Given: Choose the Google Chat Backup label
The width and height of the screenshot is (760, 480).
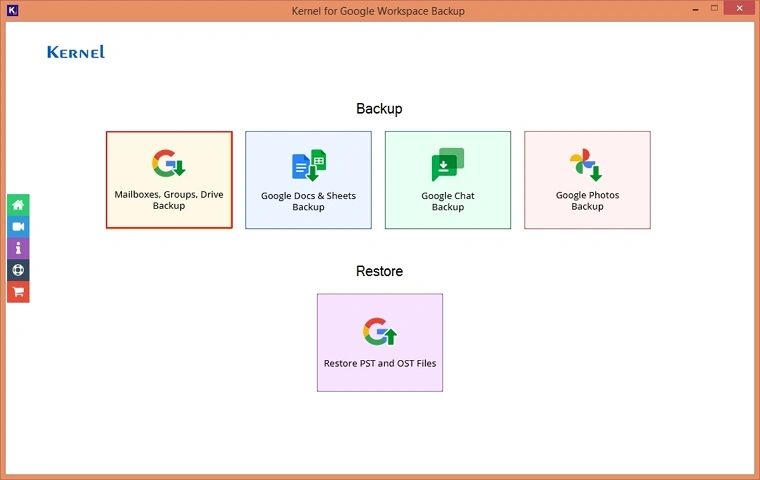Looking at the screenshot, I should point(448,201).
